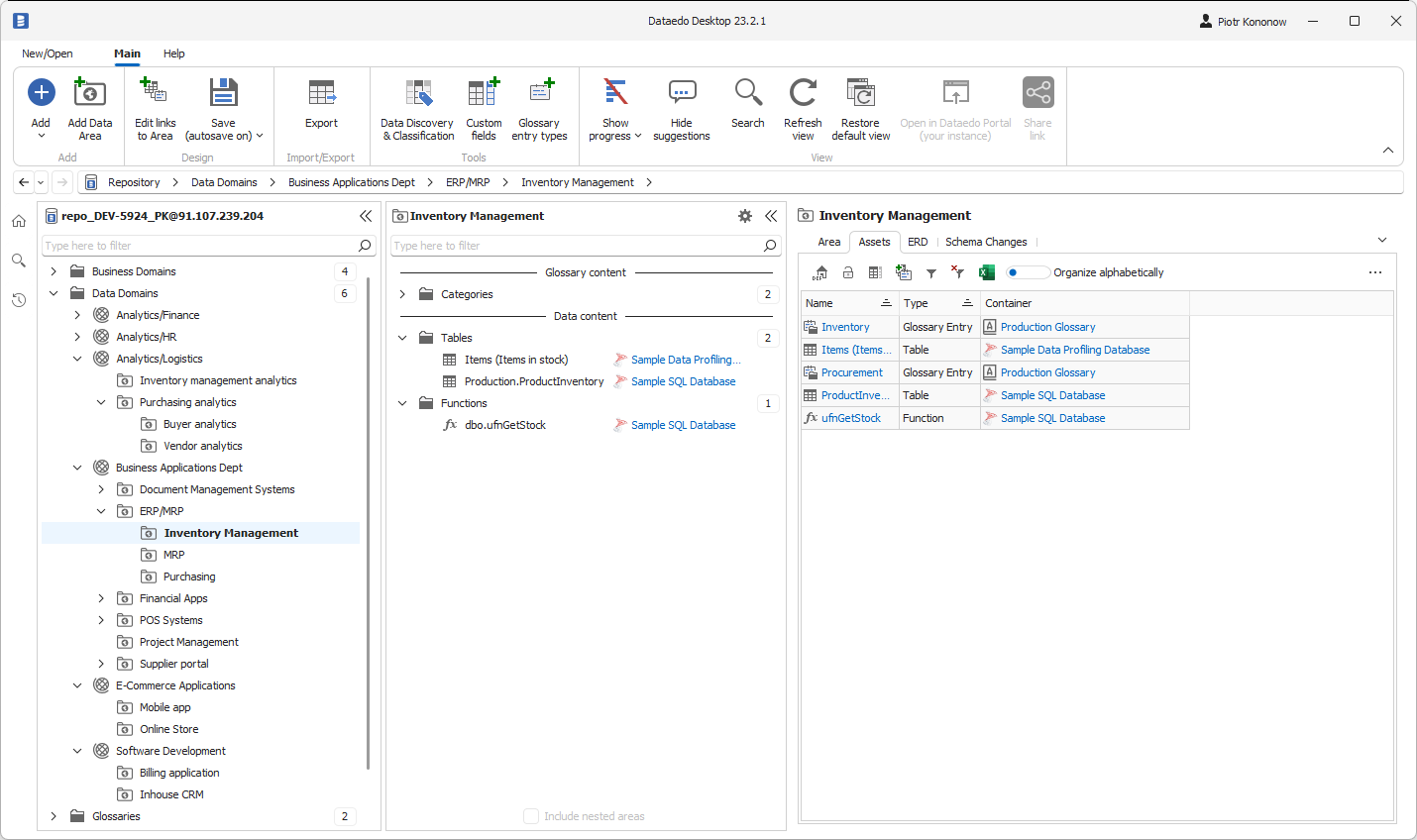Screen dimensions: 1417x840
Task: Open history icon in left sidebar
Action: 19,300
